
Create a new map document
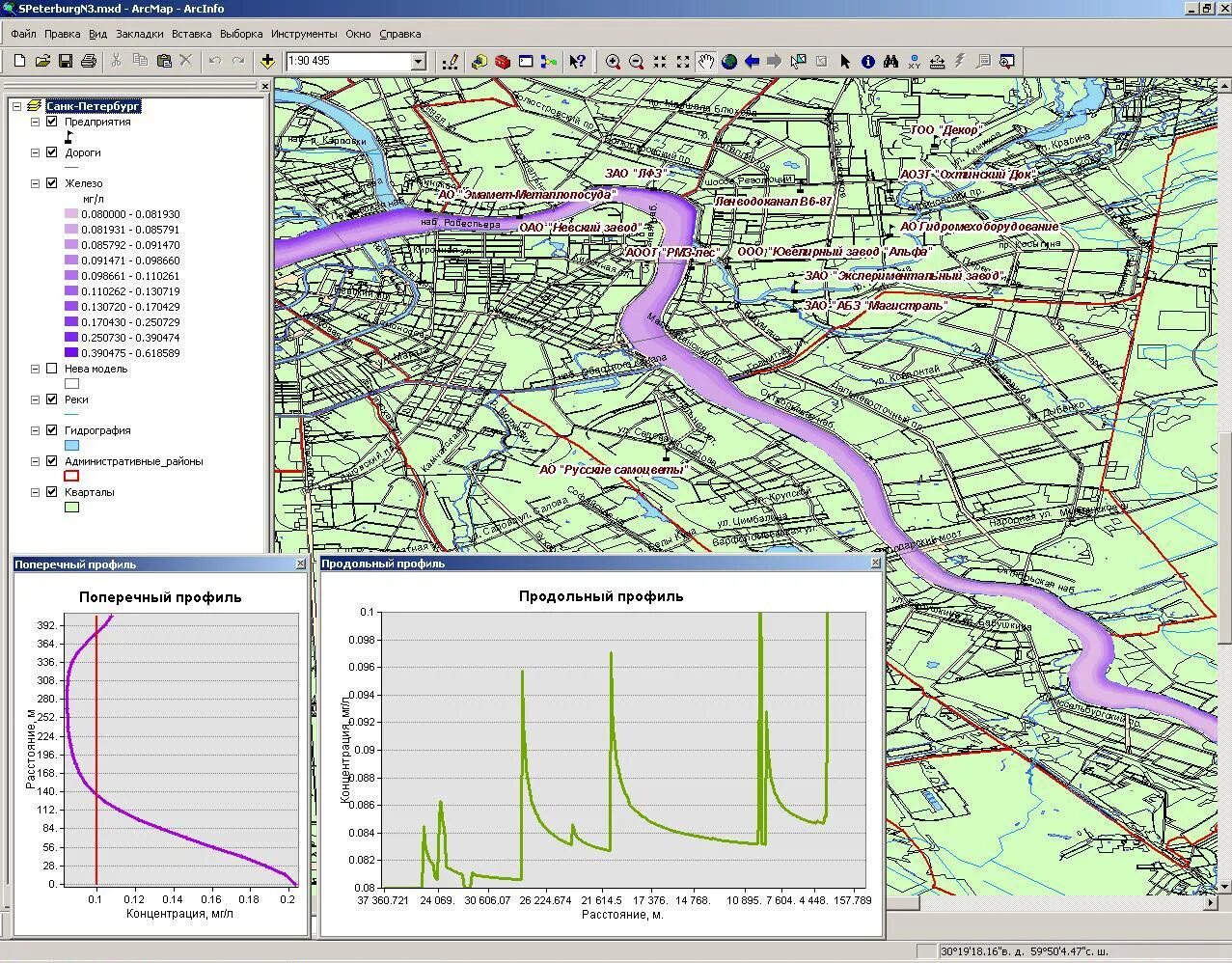tap(19, 61)
